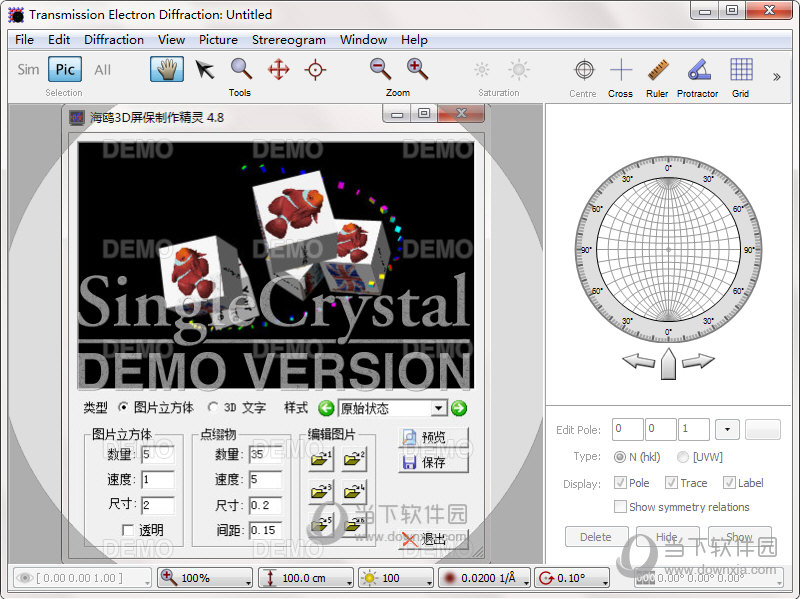Click the 保存 save button

pos(433,463)
